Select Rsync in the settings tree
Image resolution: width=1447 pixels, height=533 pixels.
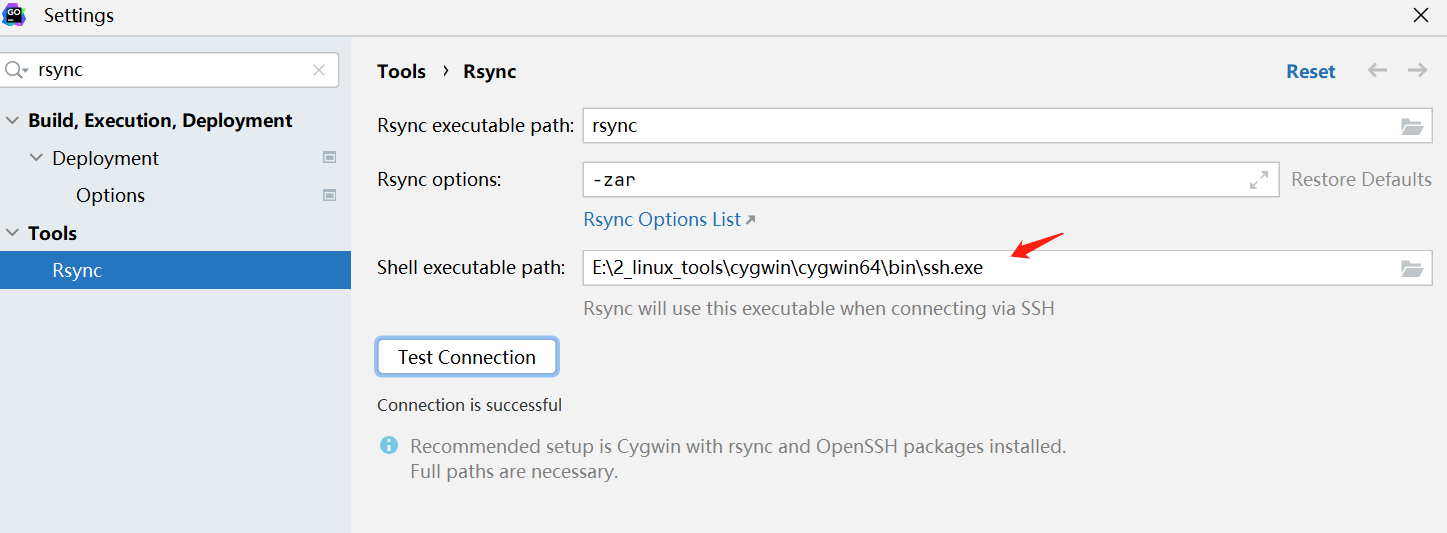175,270
